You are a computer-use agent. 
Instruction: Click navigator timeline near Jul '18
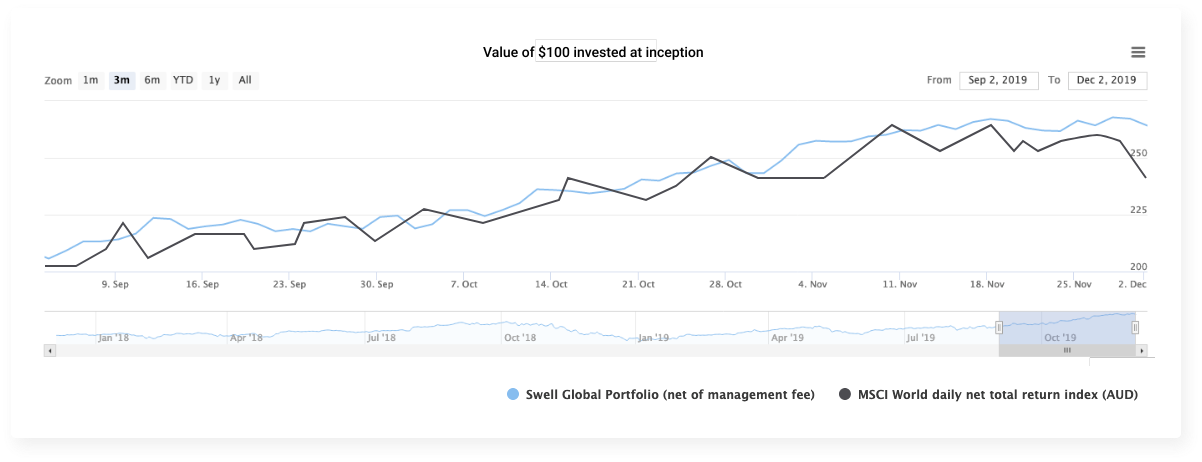click(x=381, y=338)
